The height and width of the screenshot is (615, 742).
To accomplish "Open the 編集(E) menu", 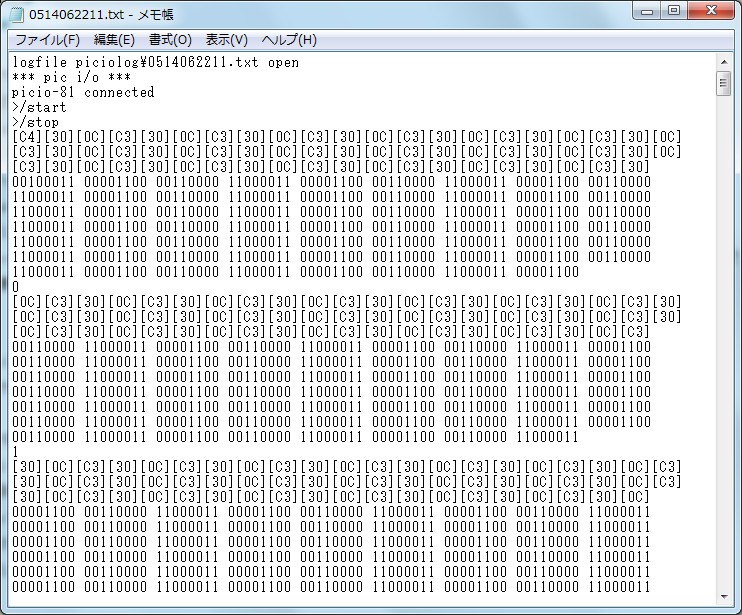I will pos(114,40).
